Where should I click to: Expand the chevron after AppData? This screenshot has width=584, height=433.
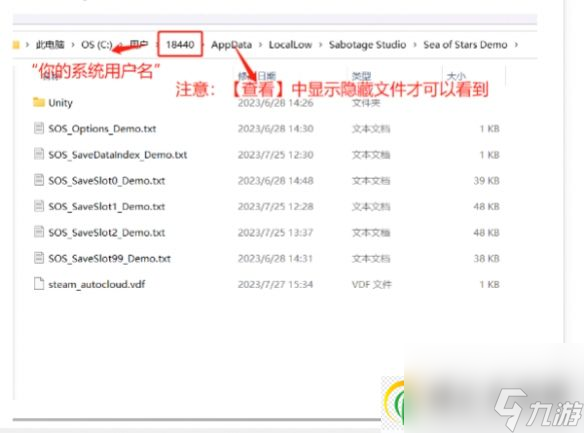(x=260, y=45)
